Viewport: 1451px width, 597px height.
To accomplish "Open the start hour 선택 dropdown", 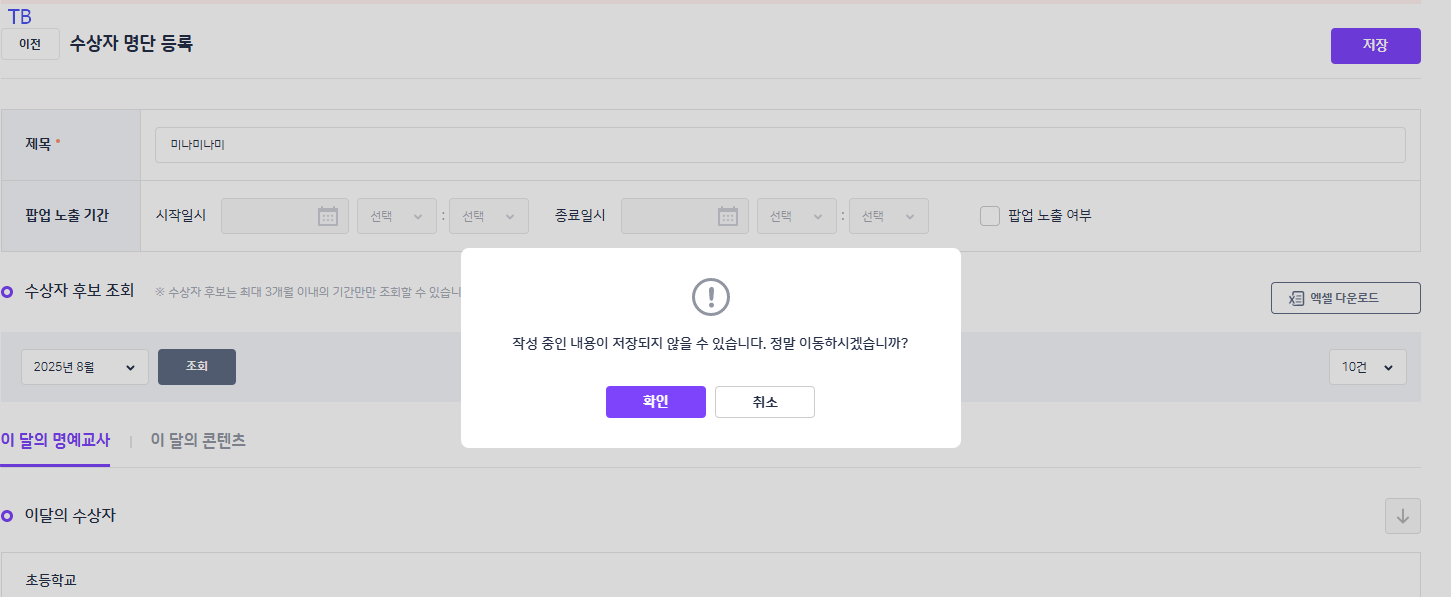I will 396,216.
